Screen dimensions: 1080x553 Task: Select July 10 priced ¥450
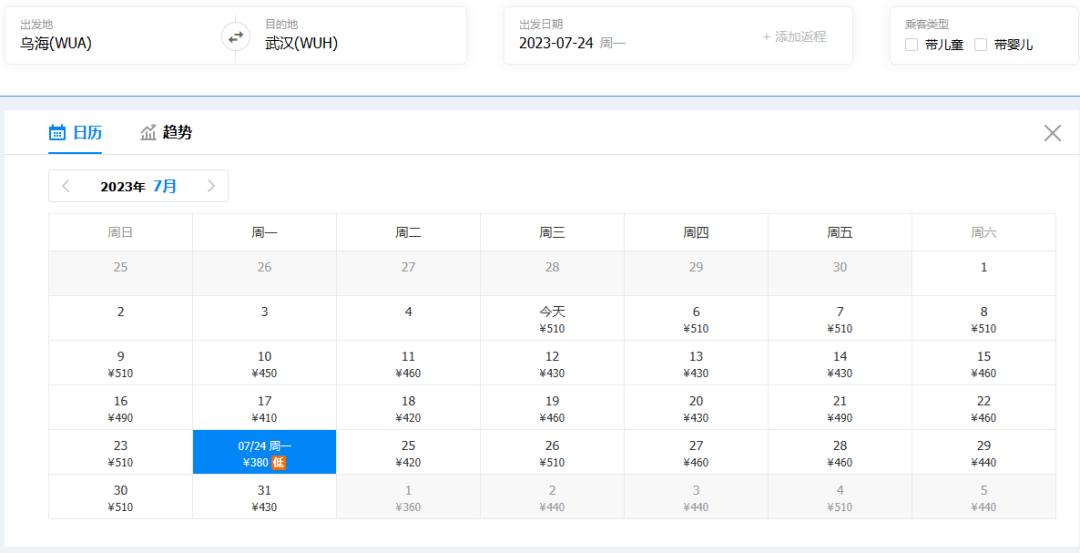pos(264,363)
